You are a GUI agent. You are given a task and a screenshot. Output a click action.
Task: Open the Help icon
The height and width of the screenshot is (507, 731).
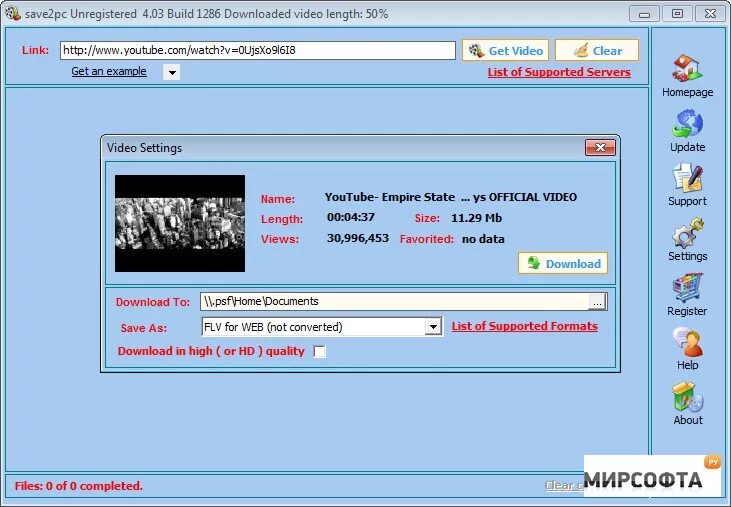click(x=687, y=342)
